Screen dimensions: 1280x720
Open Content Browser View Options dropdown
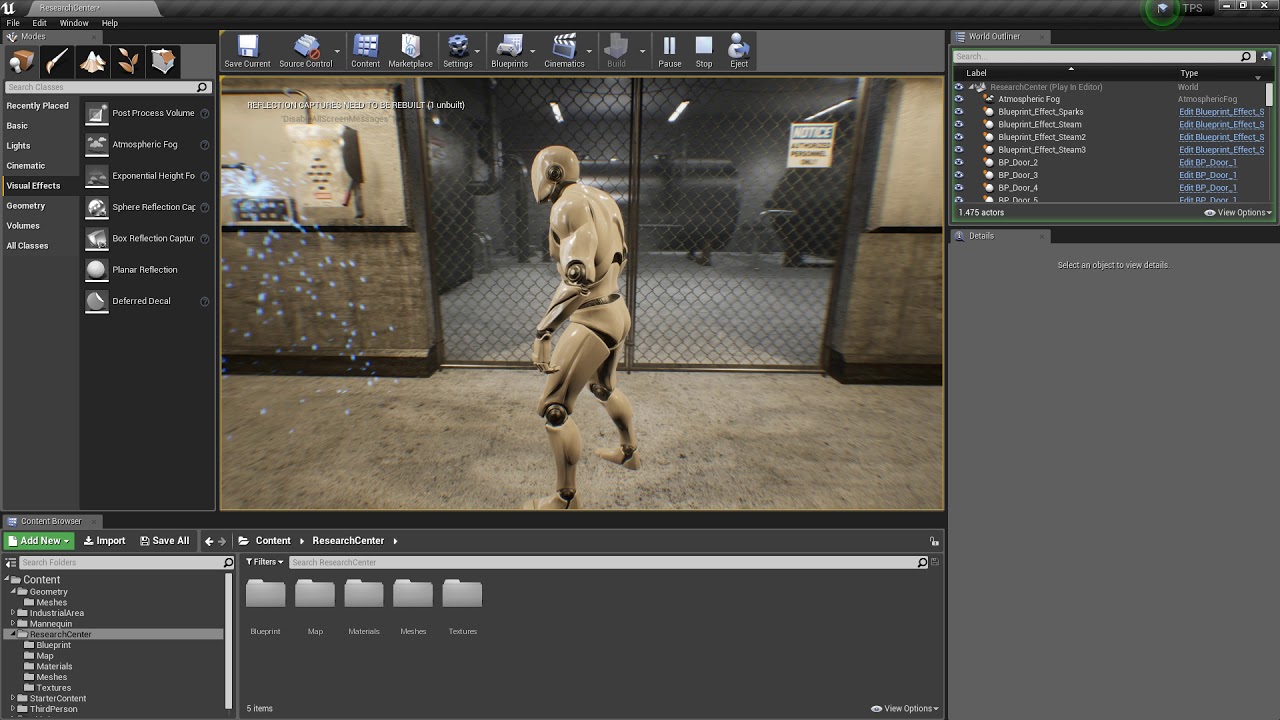904,709
